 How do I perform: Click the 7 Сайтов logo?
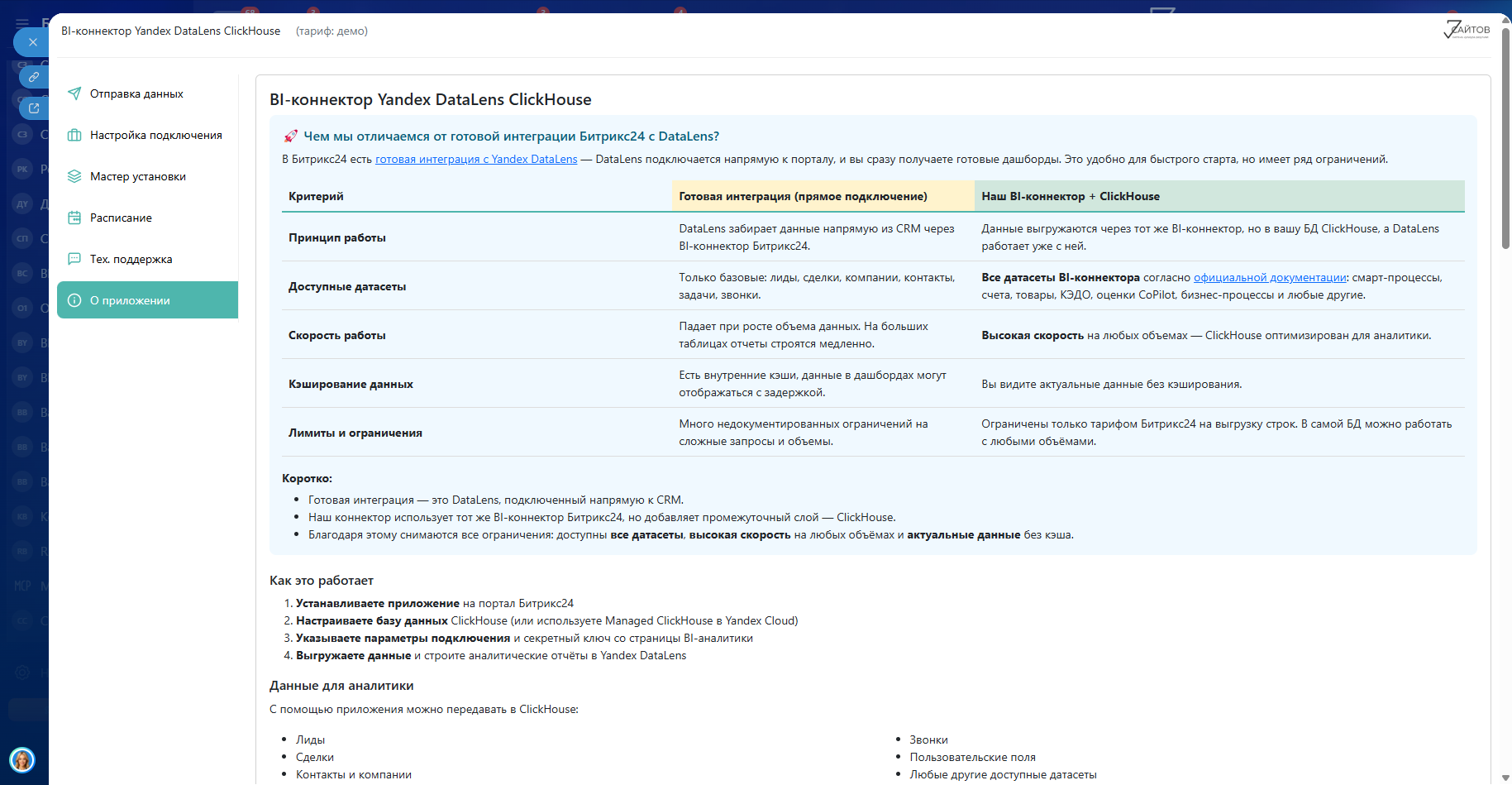(1467, 30)
